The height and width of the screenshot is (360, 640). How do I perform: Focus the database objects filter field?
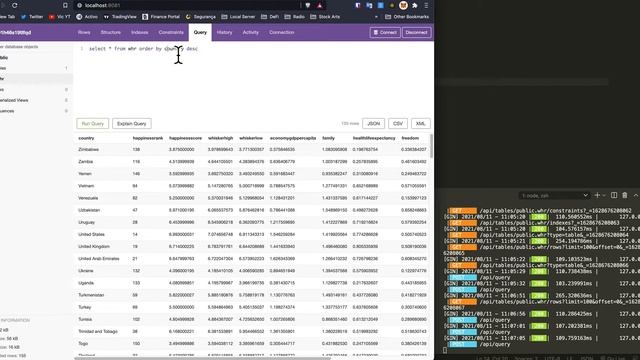(35, 47)
